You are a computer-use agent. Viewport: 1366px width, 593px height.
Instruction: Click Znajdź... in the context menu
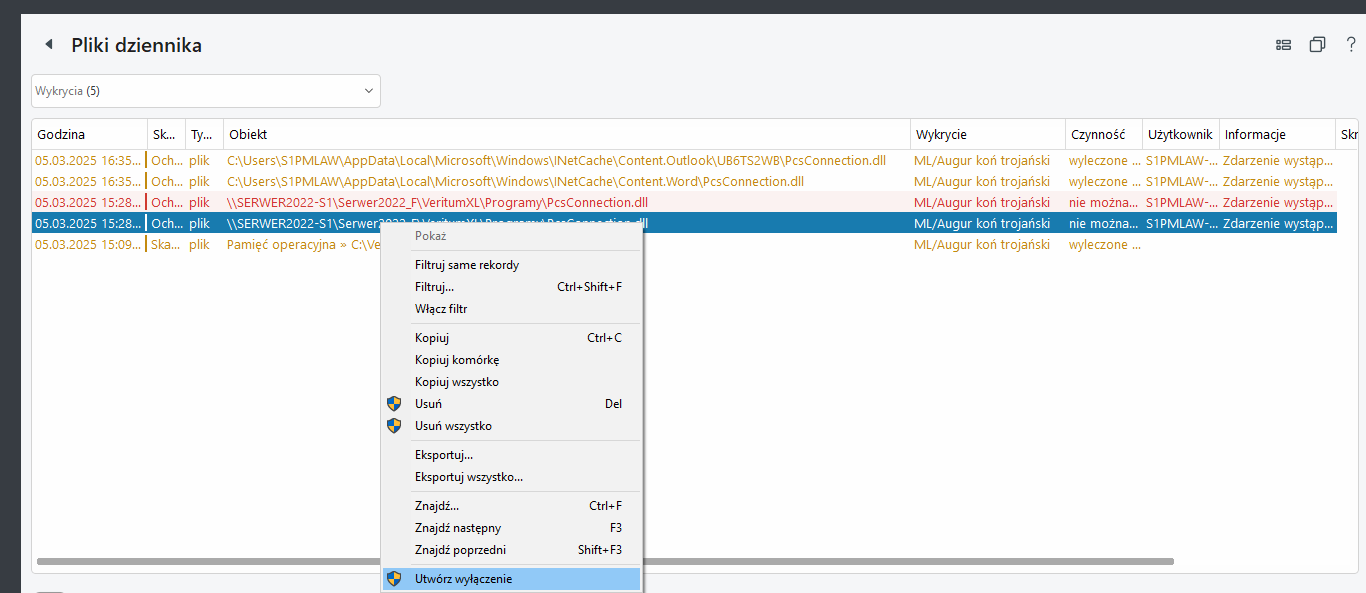tap(437, 506)
